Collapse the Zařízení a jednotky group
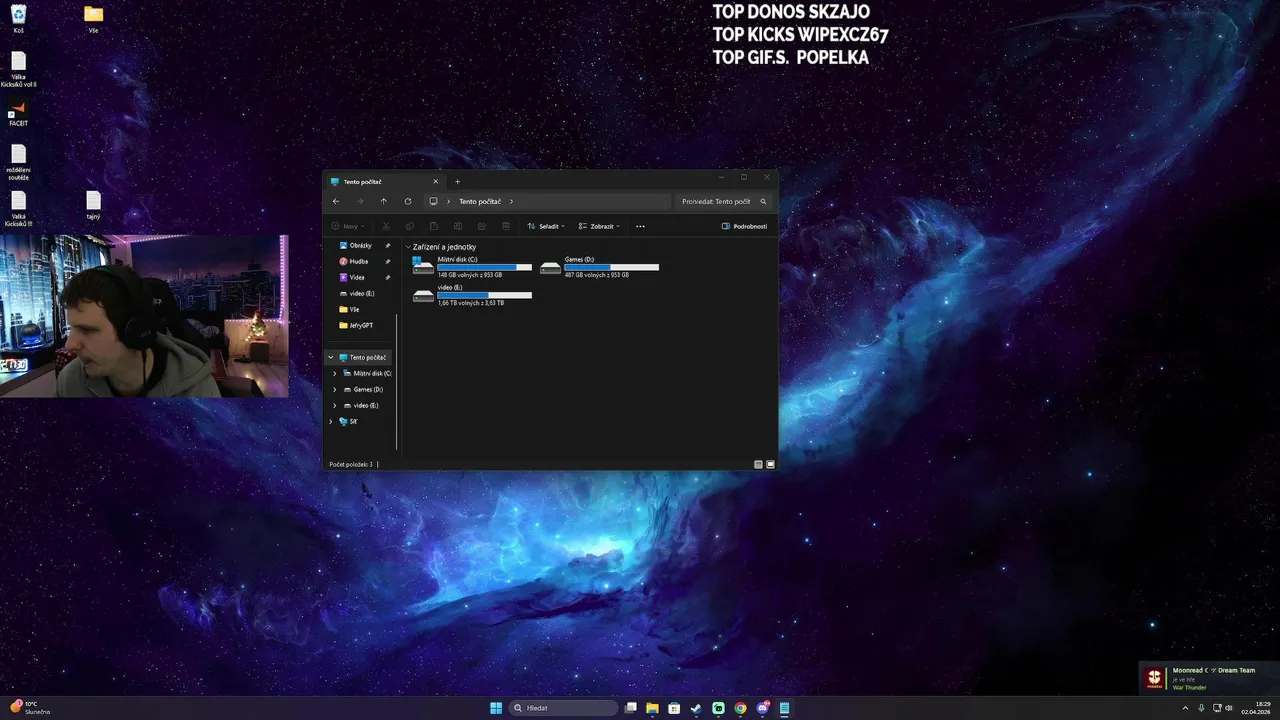This screenshot has width=1280, height=720. (408, 247)
